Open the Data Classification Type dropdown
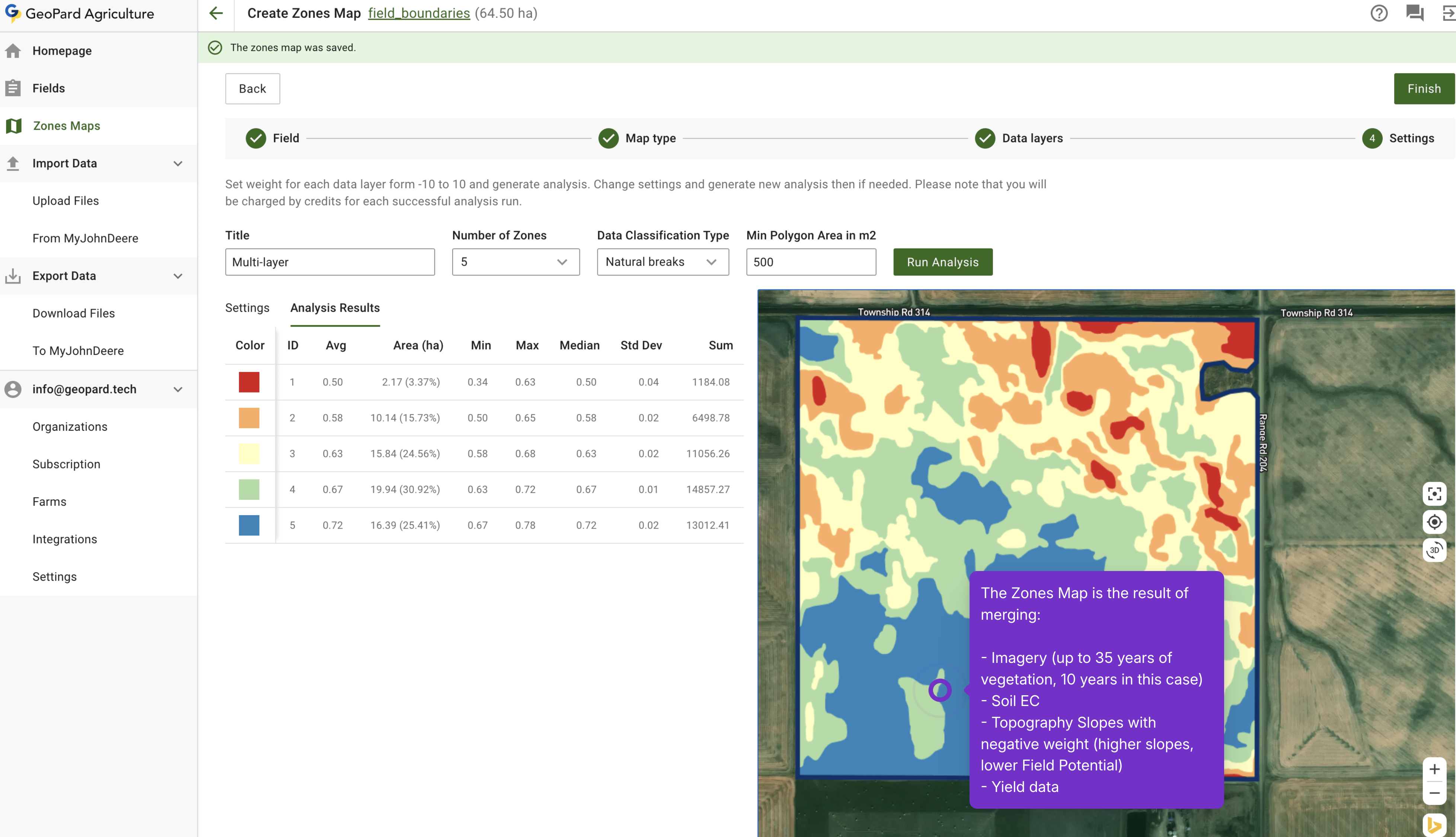1456x837 pixels. (662, 262)
